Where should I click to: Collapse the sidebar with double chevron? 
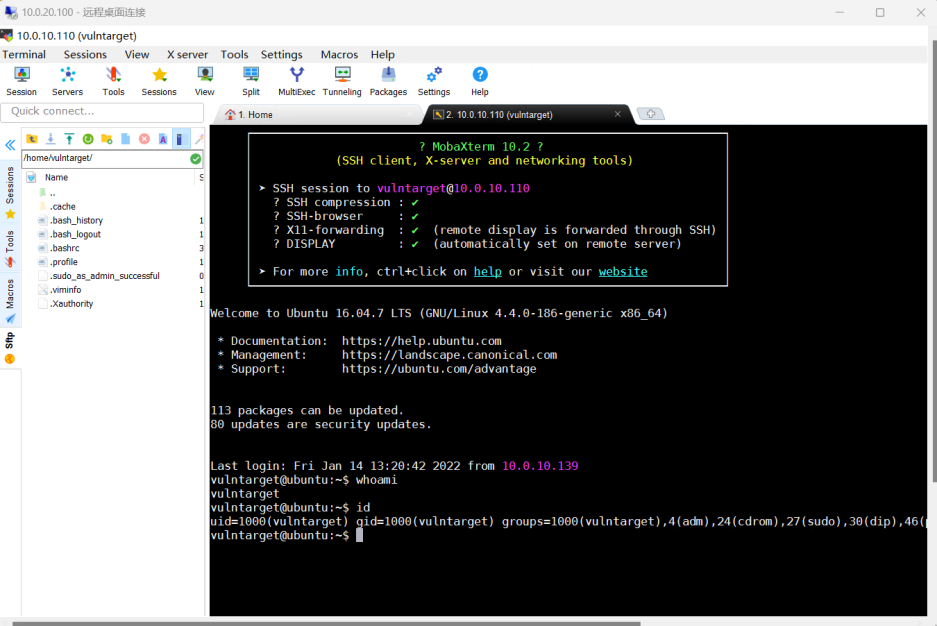point(10,145)
